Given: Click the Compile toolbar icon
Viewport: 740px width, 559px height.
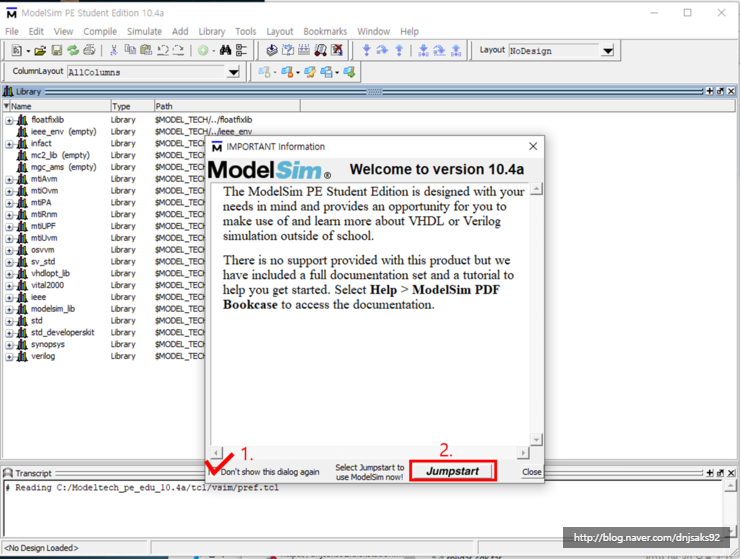Looking at the screenshot, I should pyautogui.click(x=272, y=50).
